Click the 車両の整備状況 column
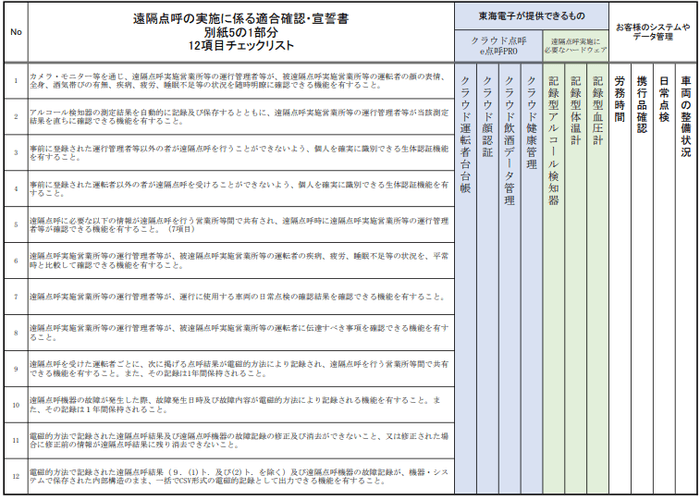Screen dimensions: 700x497 (686, 278)
